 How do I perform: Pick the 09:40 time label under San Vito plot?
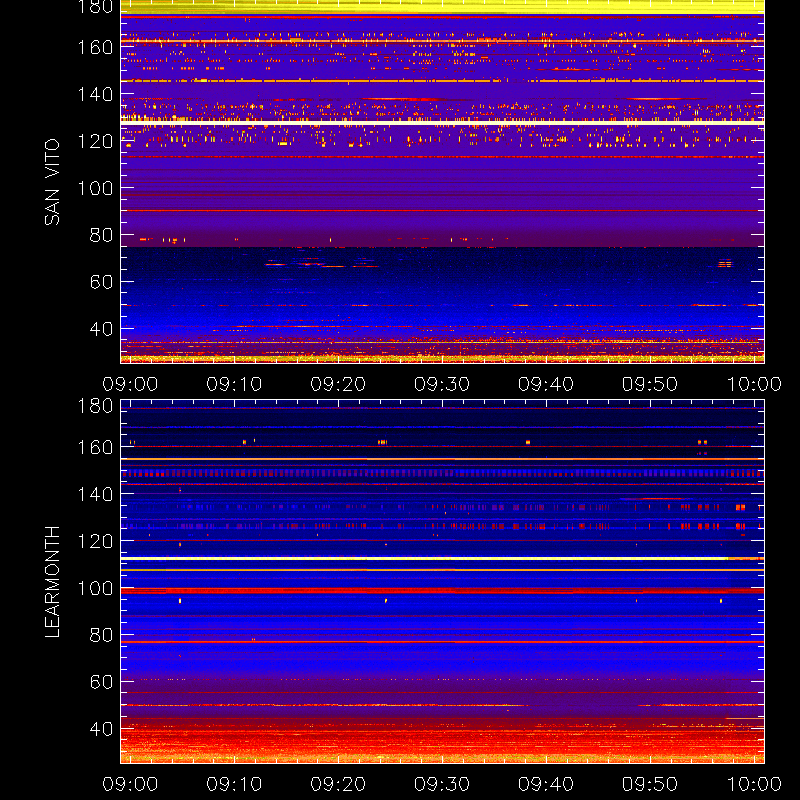coord(546,384)
